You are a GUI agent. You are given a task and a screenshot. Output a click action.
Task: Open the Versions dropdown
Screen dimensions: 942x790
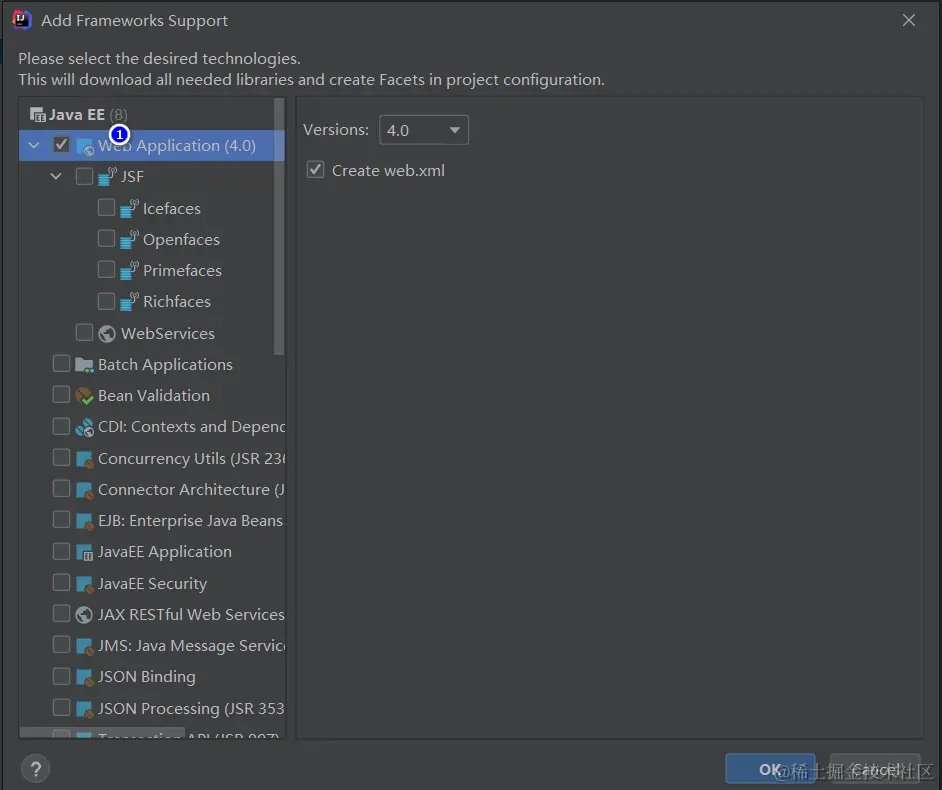coord(424,130)
